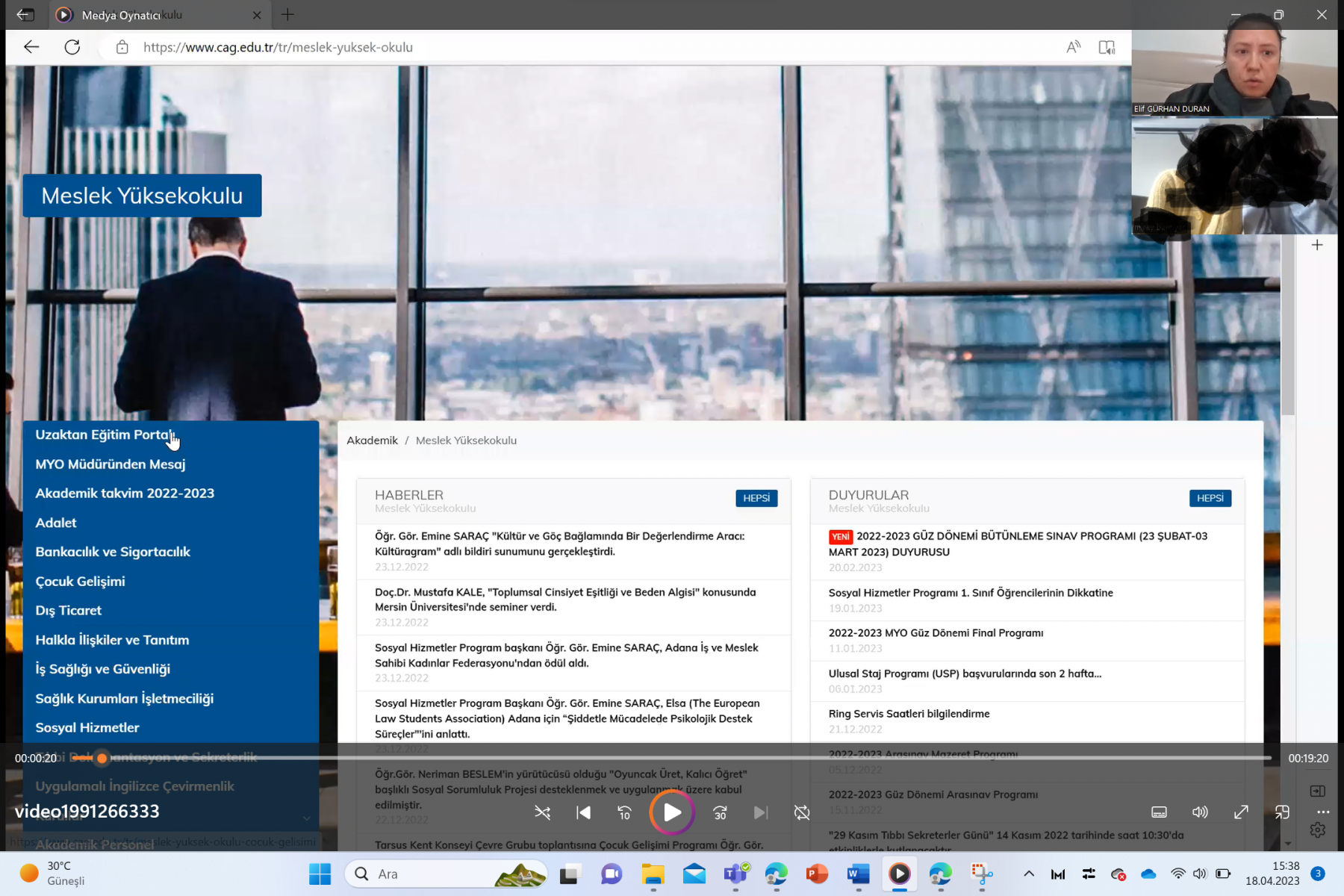Skip to the next track
This screenshot has width=1344, height=896.
tap(761, 812)
